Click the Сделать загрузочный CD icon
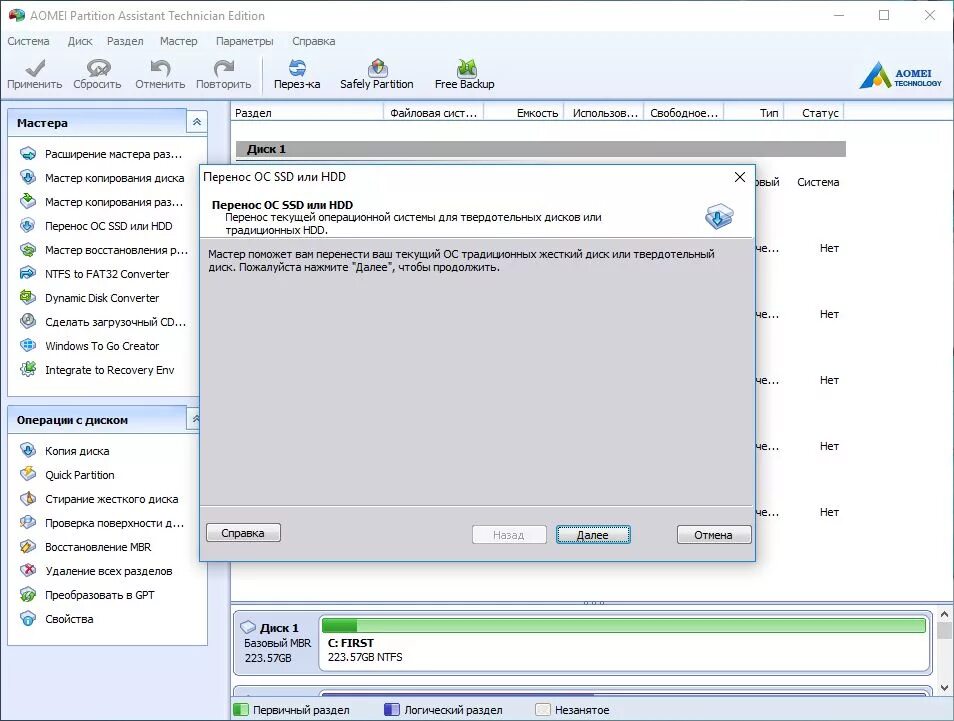 tap(28, 321)
